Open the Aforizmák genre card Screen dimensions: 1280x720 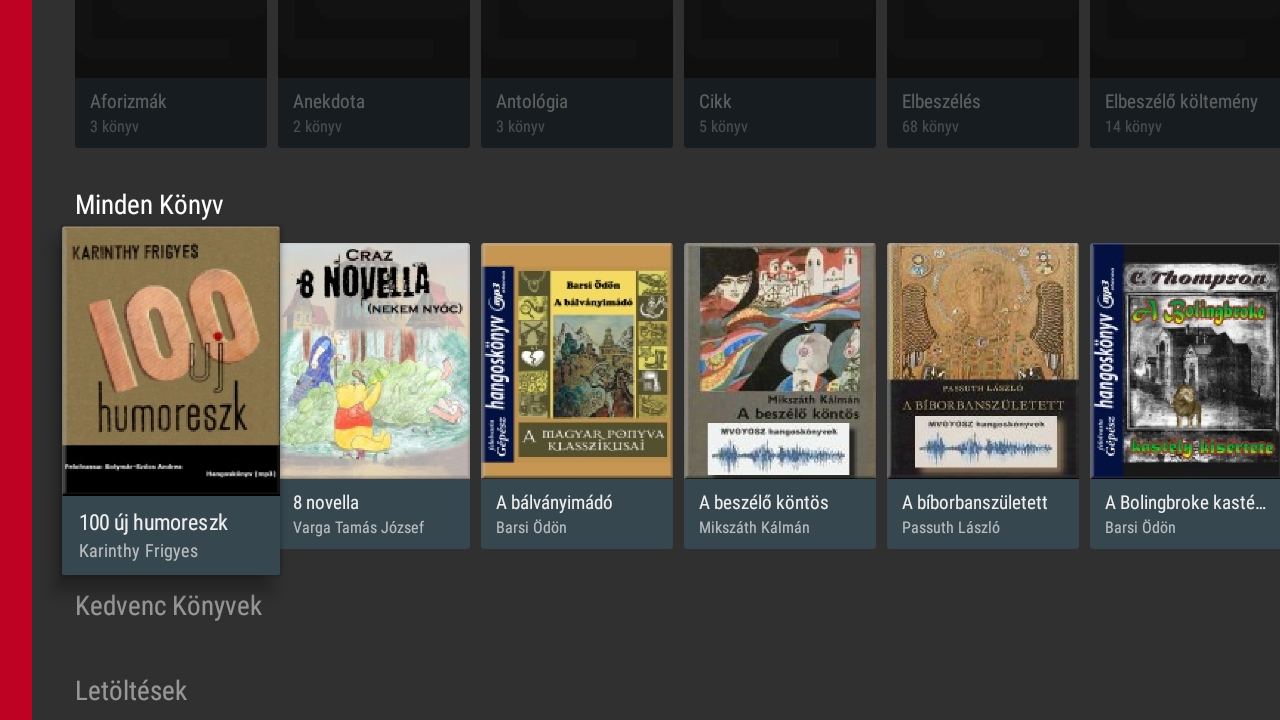coord(171,74)
